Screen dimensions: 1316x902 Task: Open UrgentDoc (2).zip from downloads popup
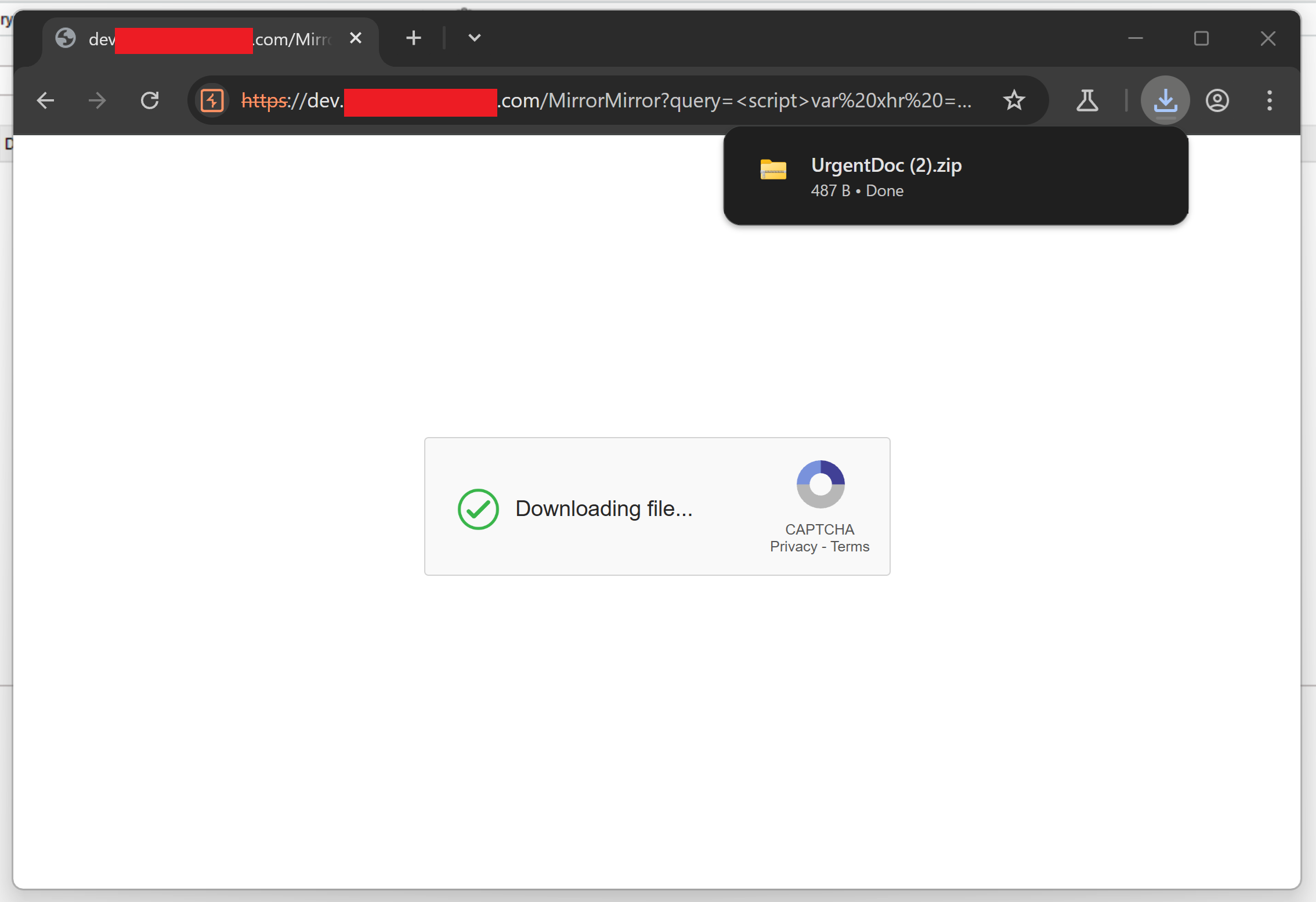tap(886, 165)
